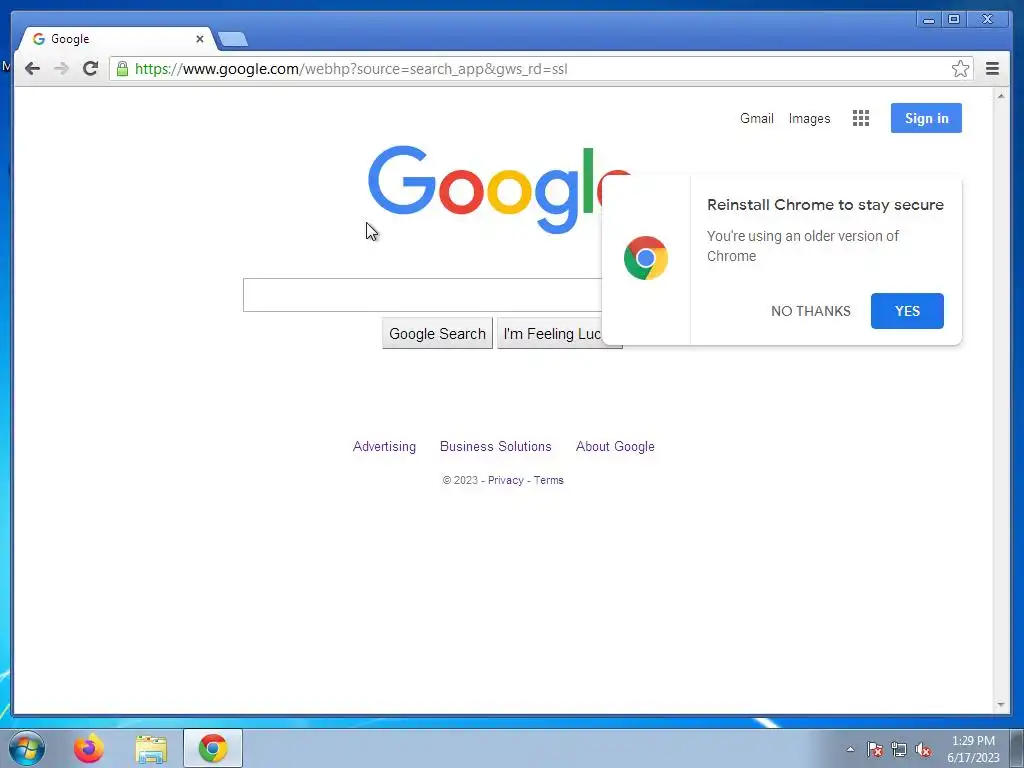Open About Google link
The height and width of the screenshot is (768, 1024).
615,447
